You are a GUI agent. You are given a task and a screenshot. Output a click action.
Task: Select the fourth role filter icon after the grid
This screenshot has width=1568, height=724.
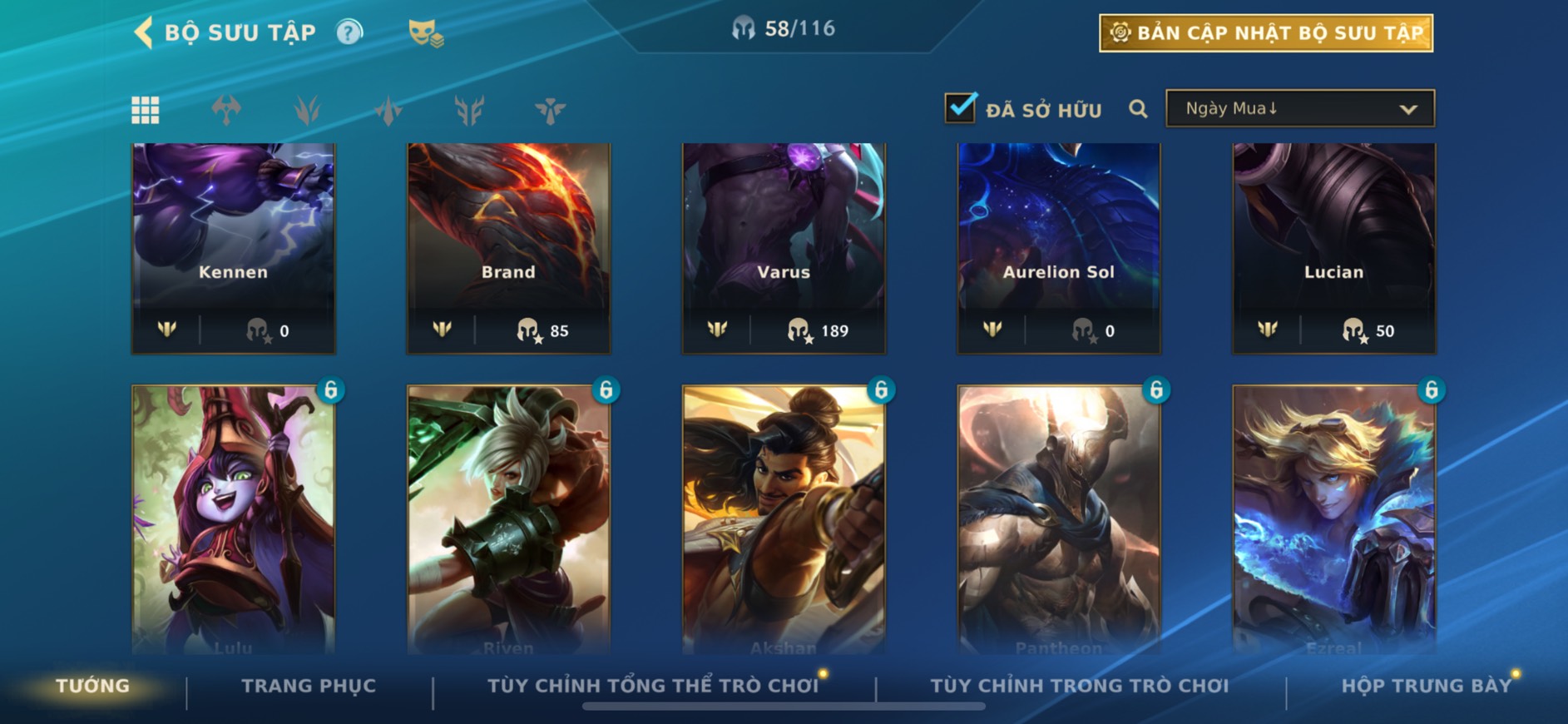point(469,110)
